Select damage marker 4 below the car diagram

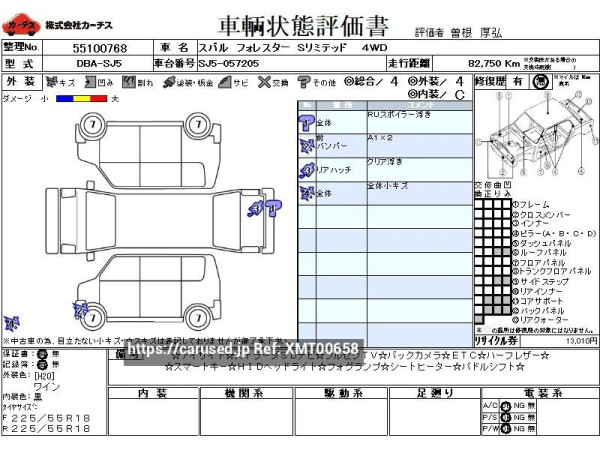pos(11,324)
